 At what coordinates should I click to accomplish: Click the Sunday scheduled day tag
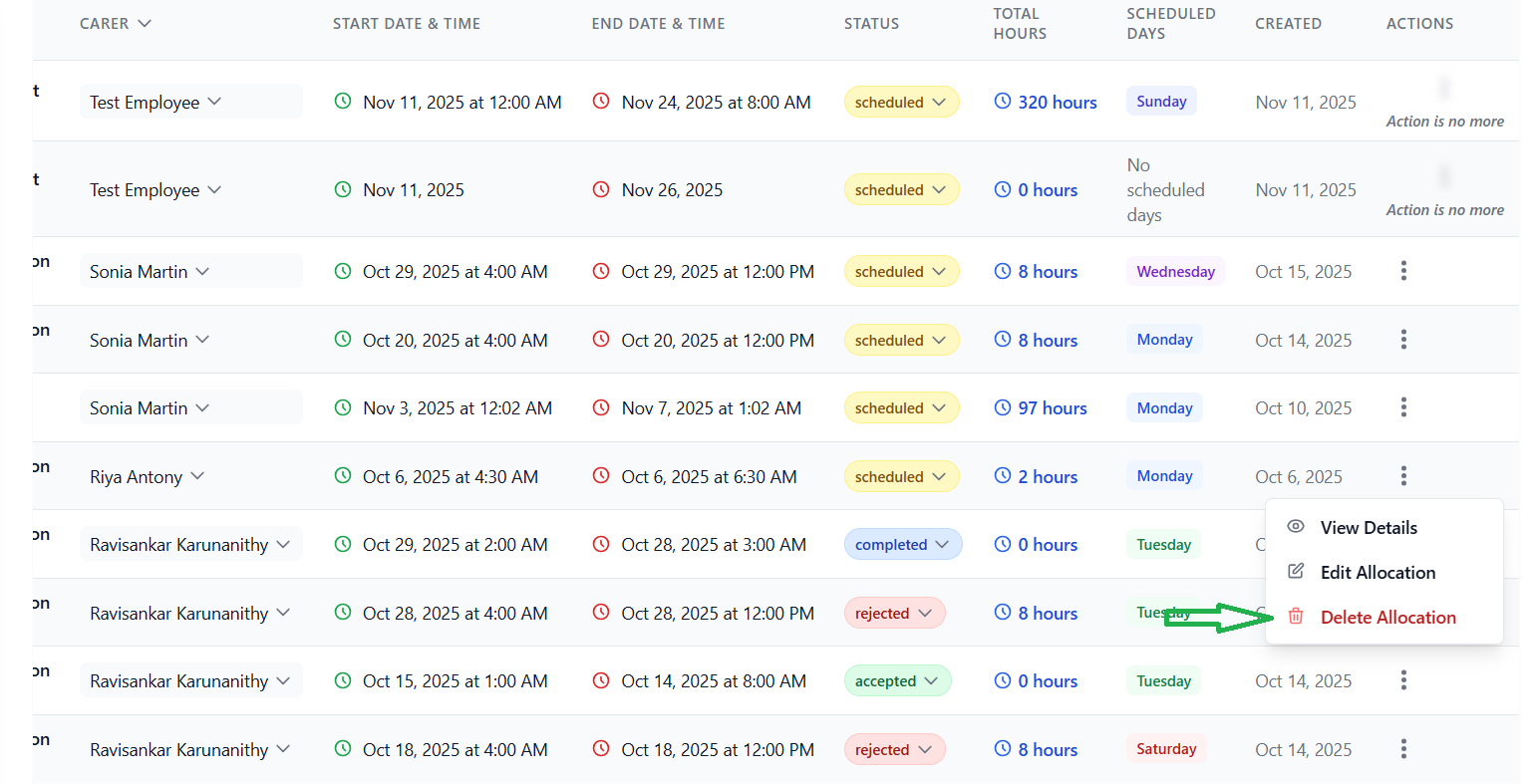pyautogui.click(x=1161, y=102)
